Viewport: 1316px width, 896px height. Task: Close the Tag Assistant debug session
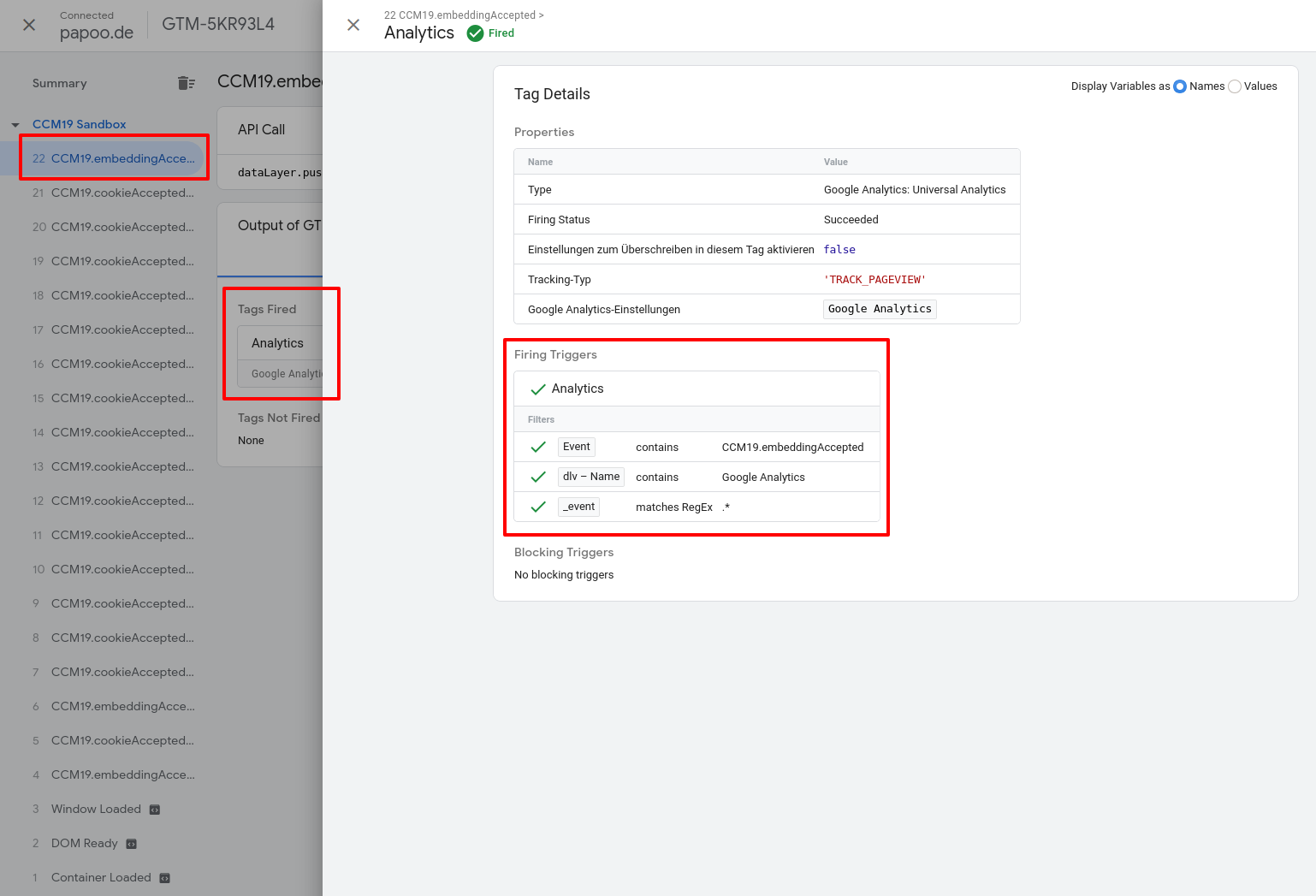[29, 25]
